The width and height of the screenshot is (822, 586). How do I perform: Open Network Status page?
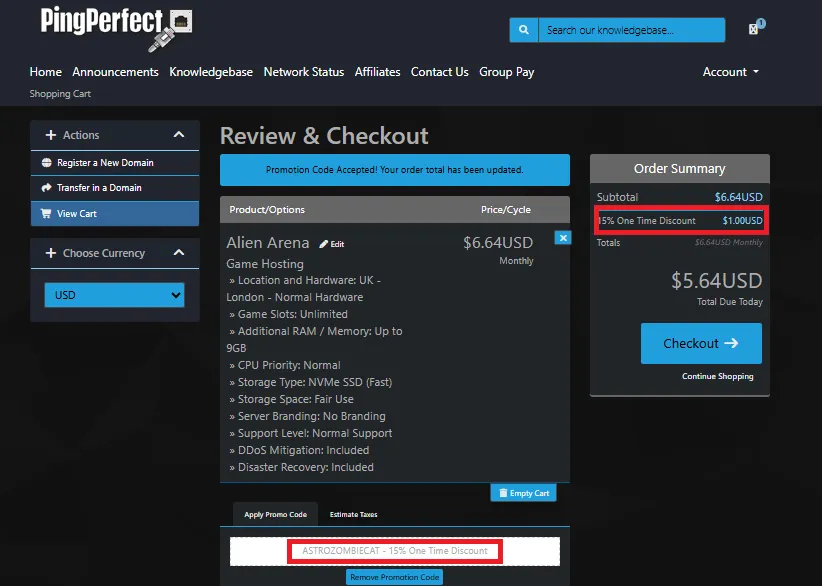click(304, 72)
